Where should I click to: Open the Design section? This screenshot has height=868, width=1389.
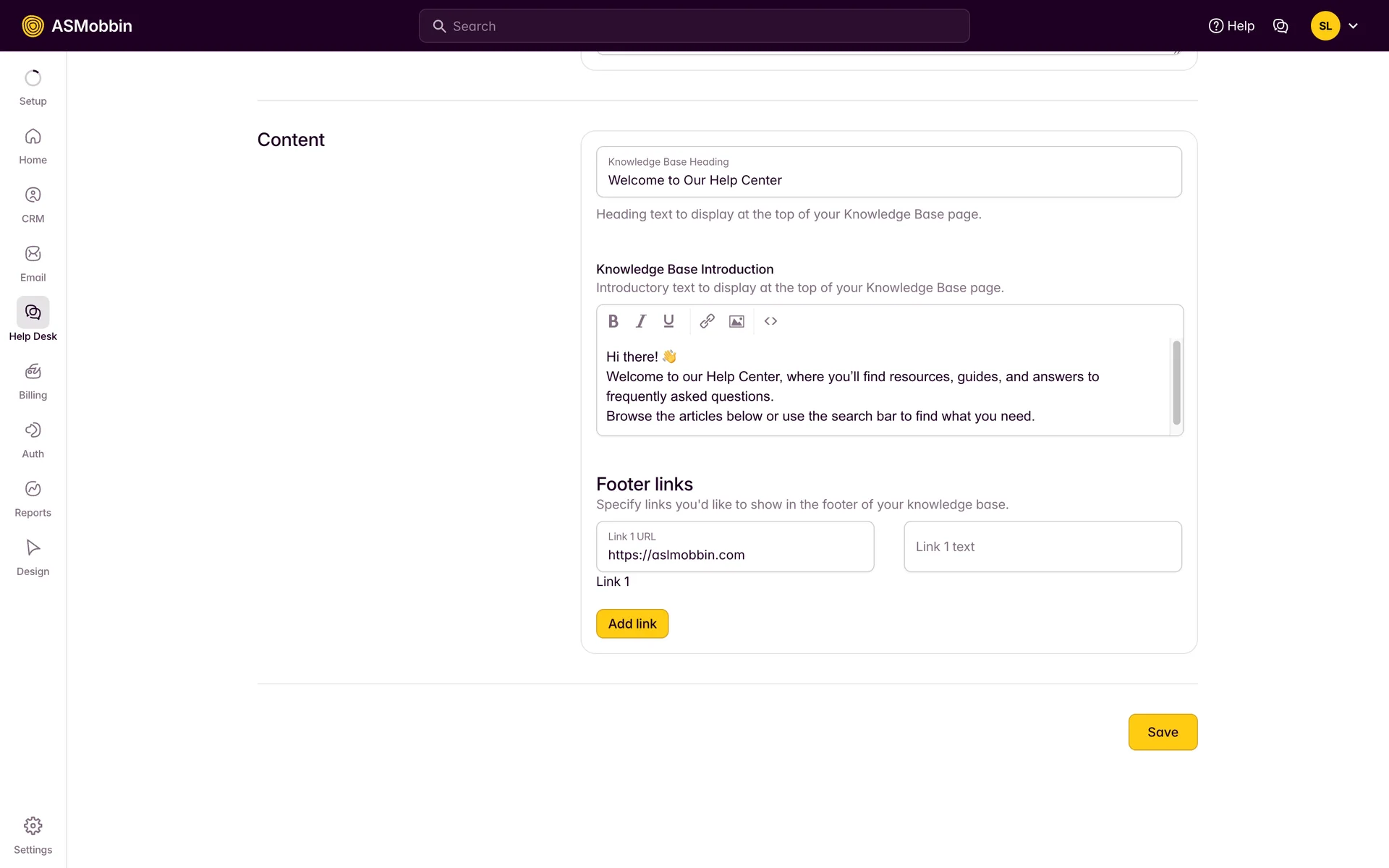point(33,558)
